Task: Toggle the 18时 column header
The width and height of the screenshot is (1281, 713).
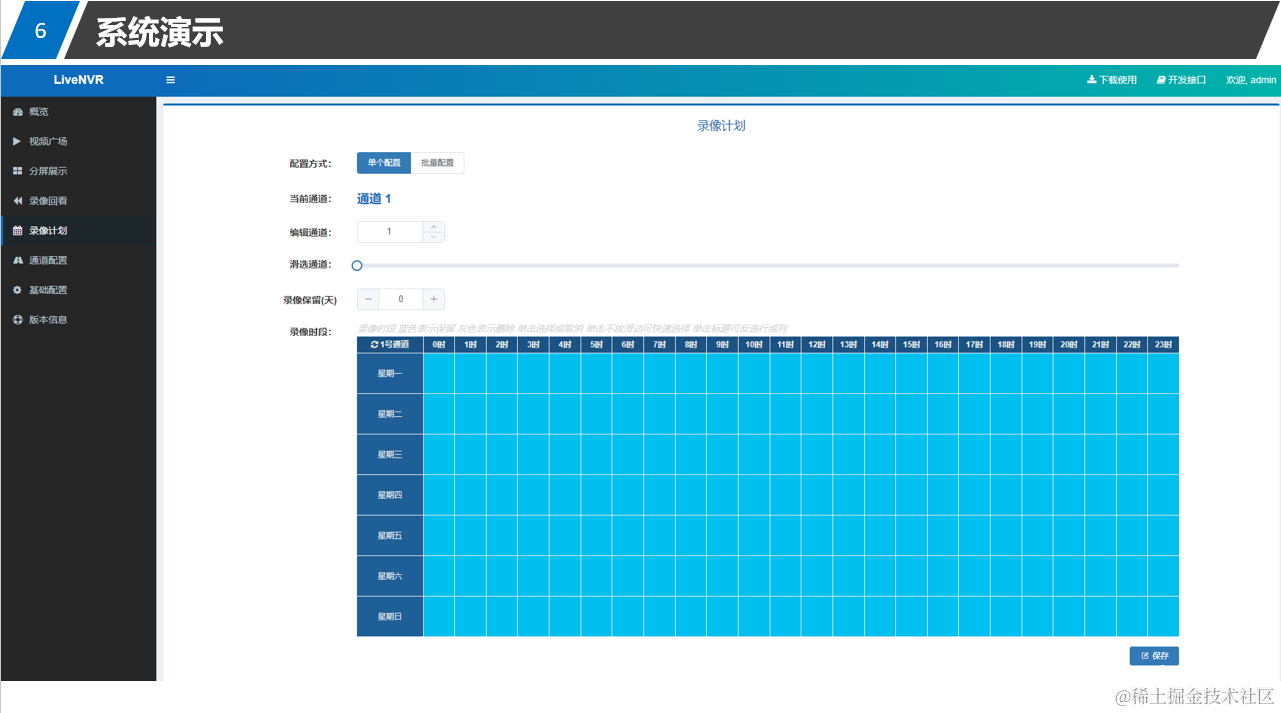Action: (1006, 344)
